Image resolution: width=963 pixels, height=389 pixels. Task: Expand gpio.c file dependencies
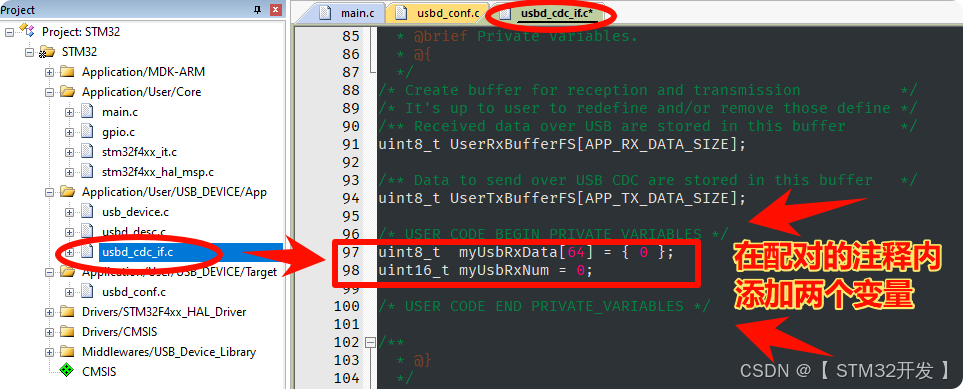[x=69, y=132]
